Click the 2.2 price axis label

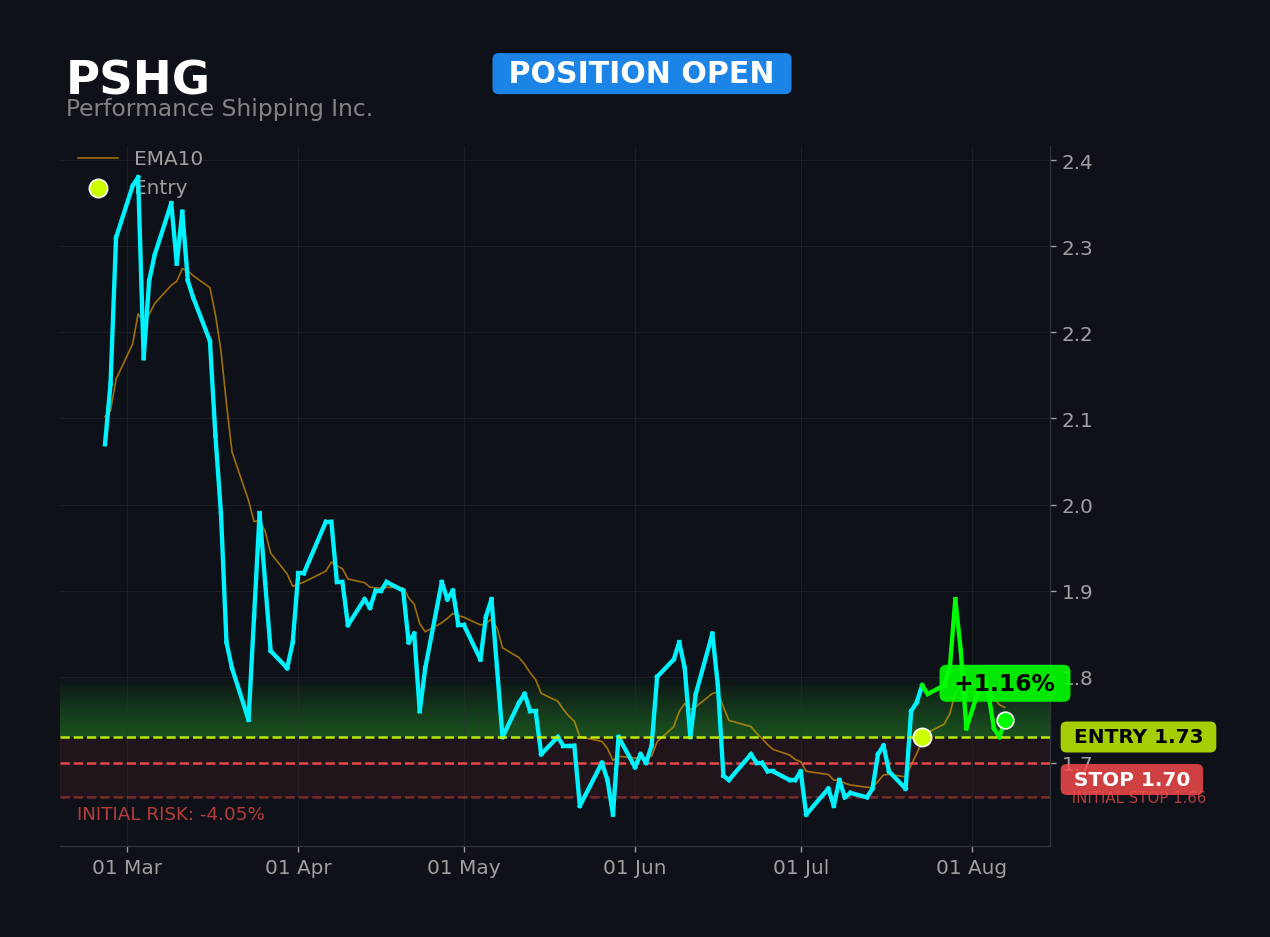click(1078, 334)
